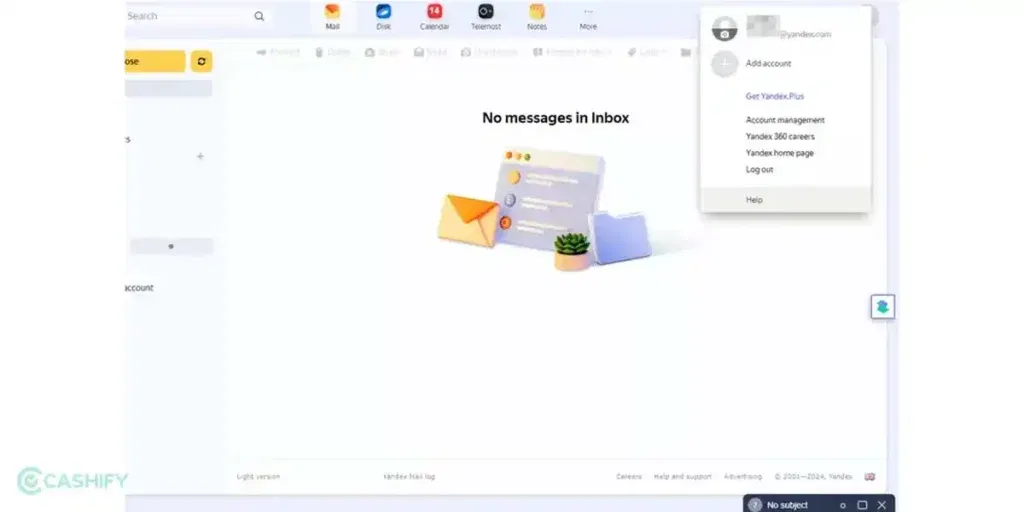Screen dimensions: 1024x512
Task: Click the sidebar button with dot
Action: coord(171,246)
